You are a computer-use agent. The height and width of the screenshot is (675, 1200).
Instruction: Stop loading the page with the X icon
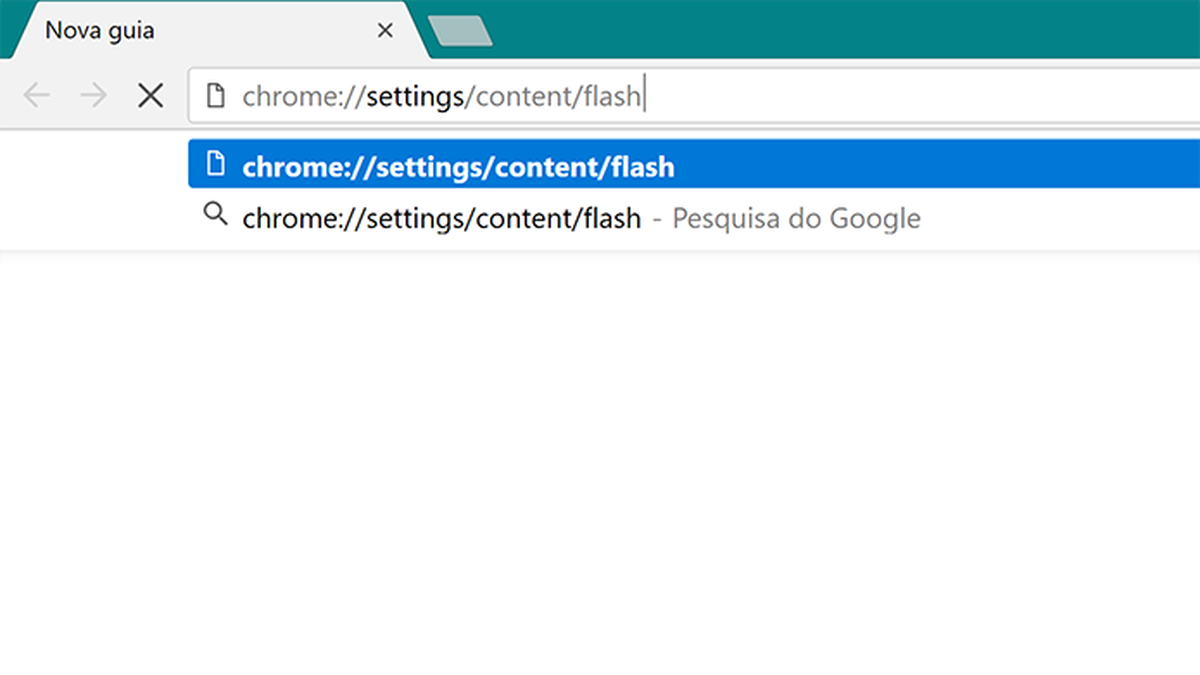coord(150,96)
